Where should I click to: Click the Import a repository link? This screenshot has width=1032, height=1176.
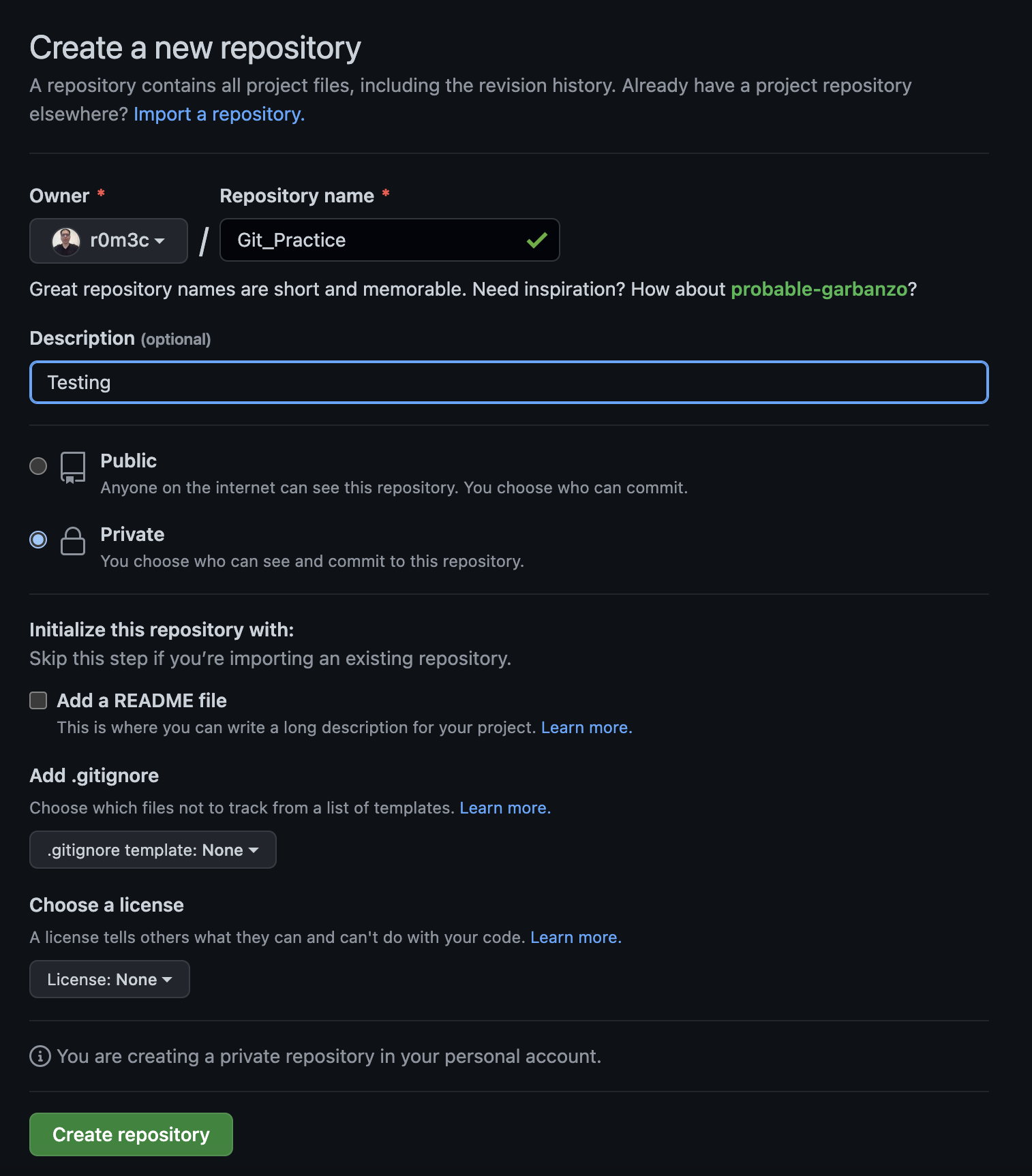219,114
